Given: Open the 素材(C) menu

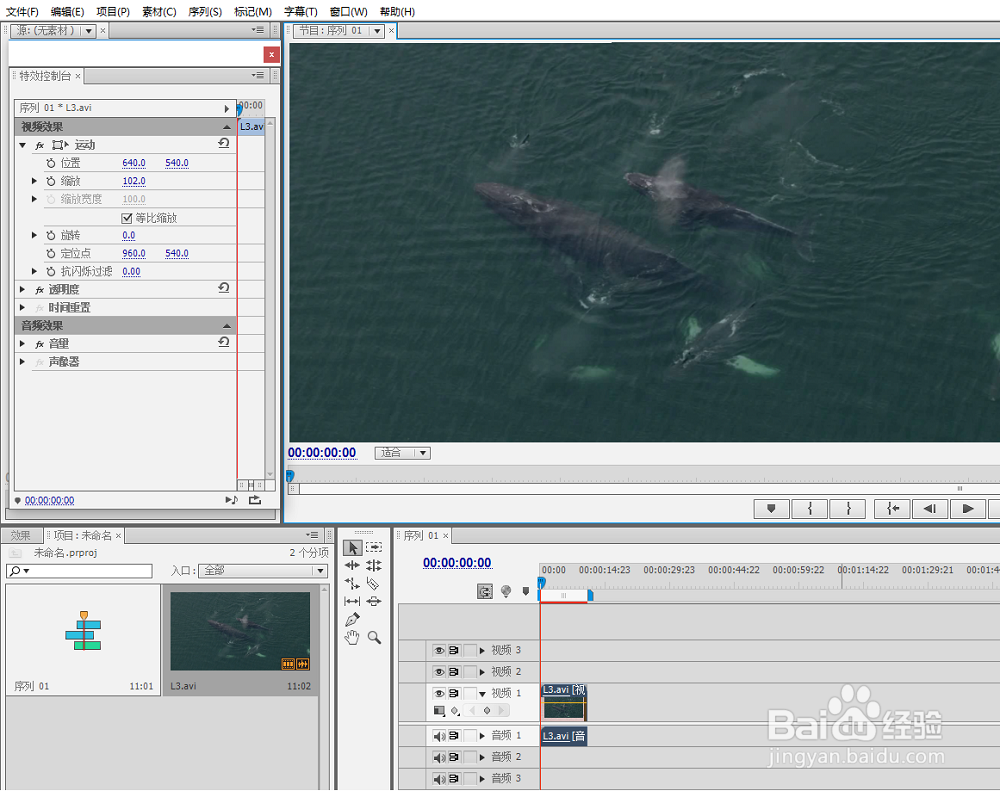Looking at the screenshot, I should point(159,11).
